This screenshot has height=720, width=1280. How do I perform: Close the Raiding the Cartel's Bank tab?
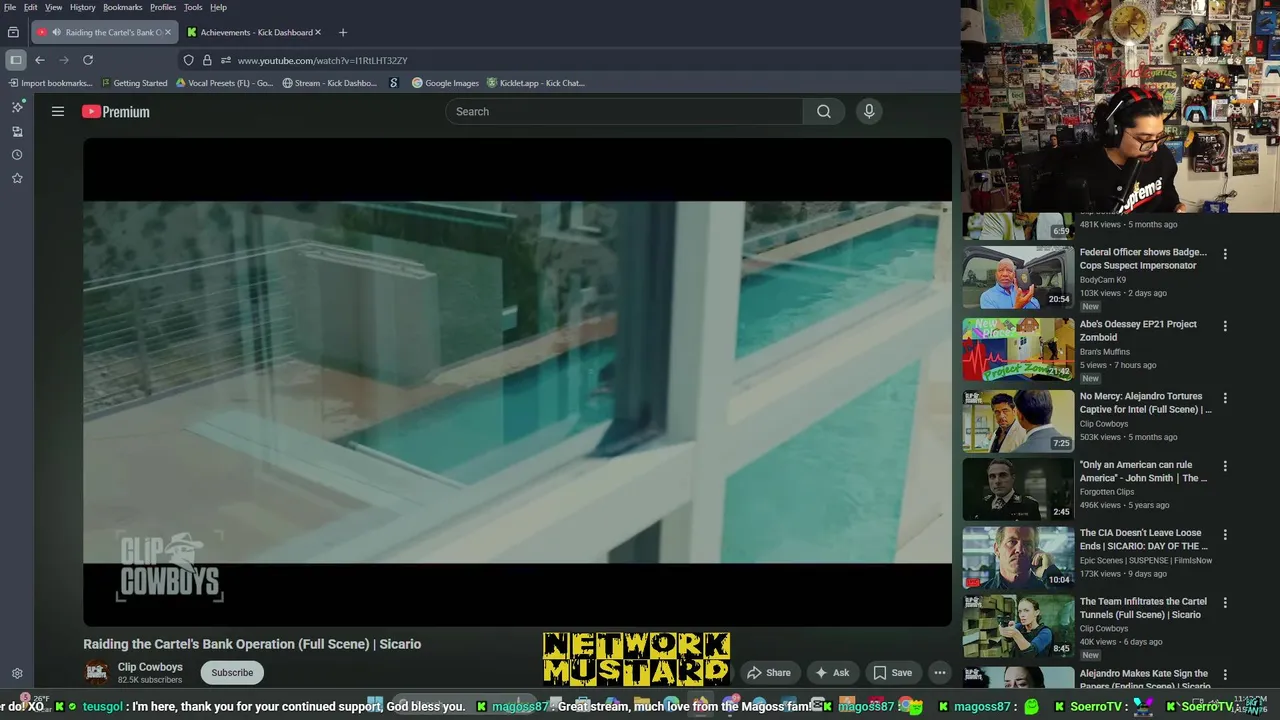point(168,32)
